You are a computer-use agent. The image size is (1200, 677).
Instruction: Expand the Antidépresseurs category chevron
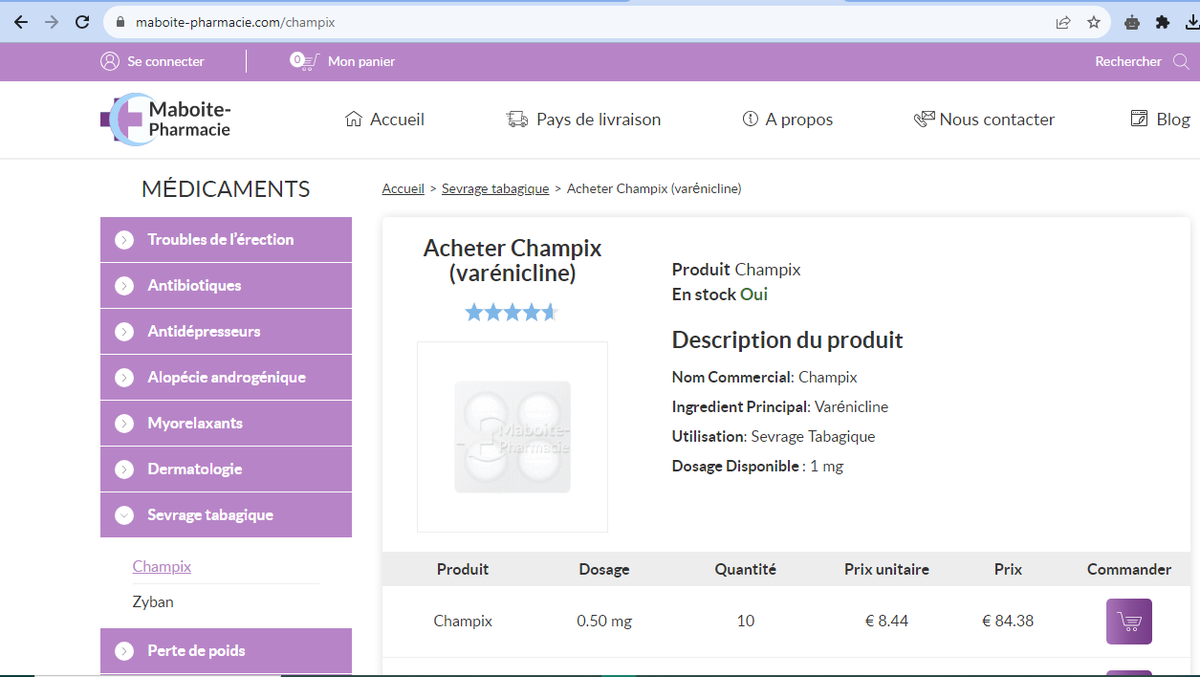124,332
